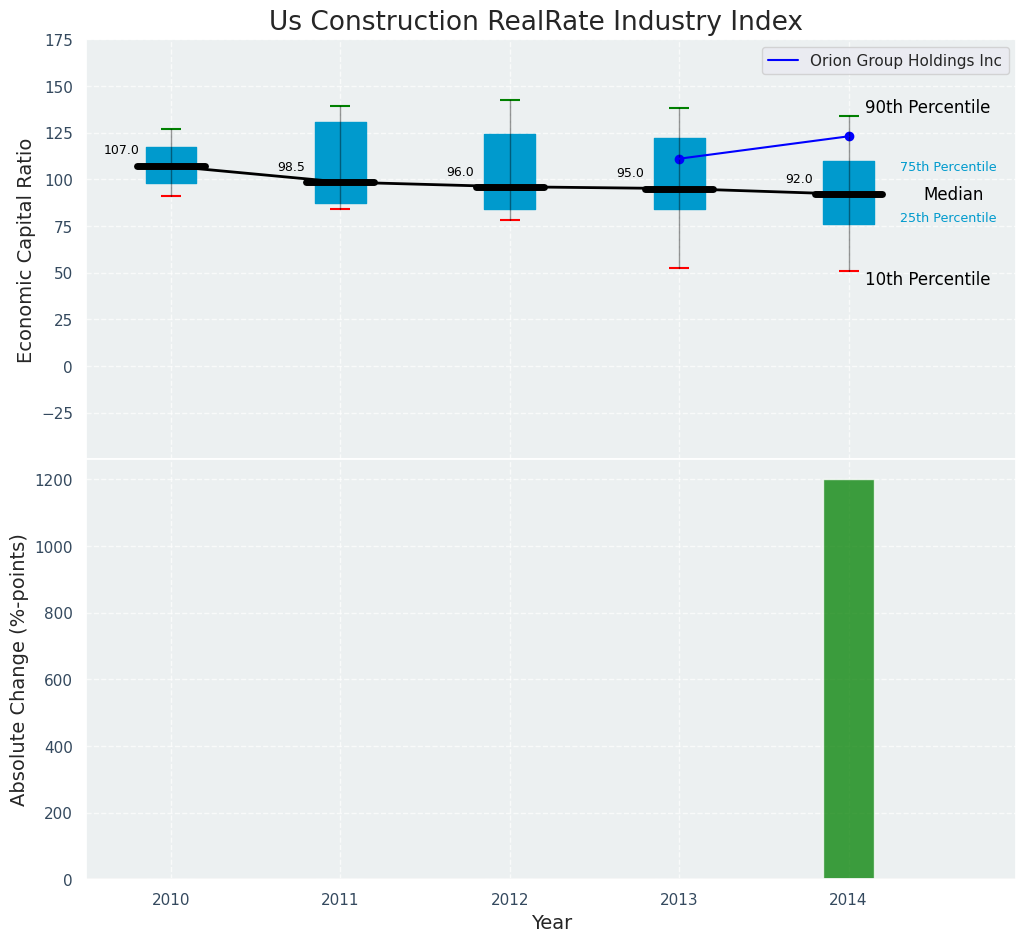Viewport: 1026px width, 942px height.
Task: Click the 75th Percentile annotation text
Action: click(x=948, y=168)
